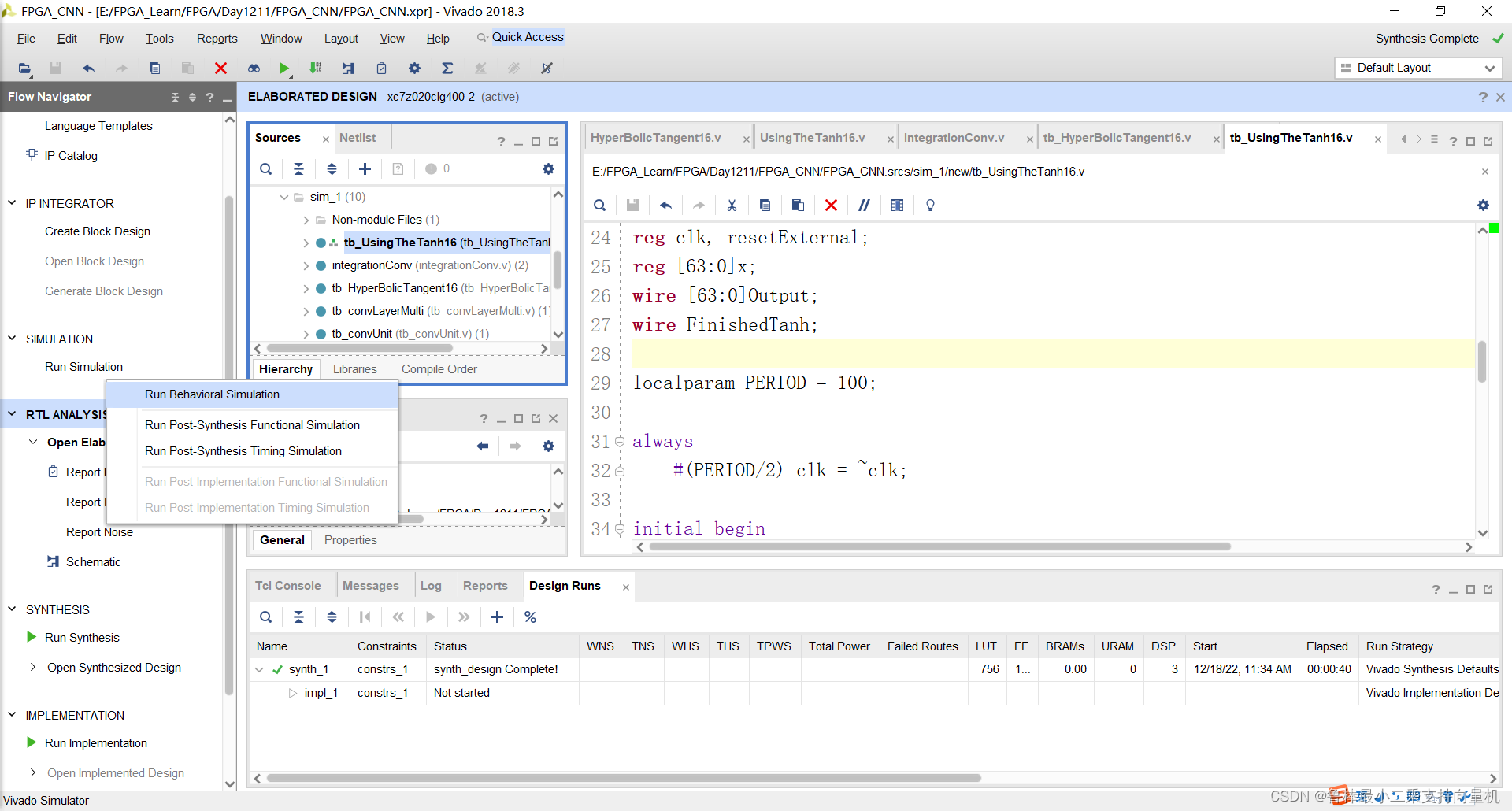Switch to the Tcl Console tab
This screenshot has height=811, width=1512.
click(x=287, y=586)
